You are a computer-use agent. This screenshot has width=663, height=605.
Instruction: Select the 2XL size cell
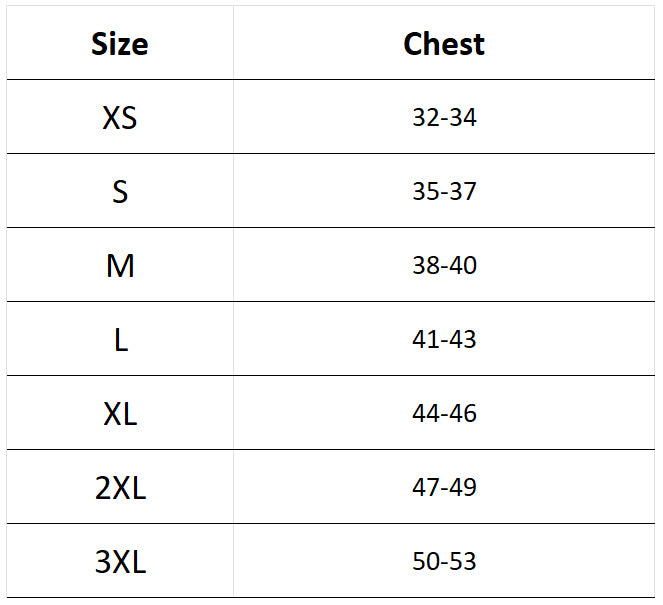point(120,488)
